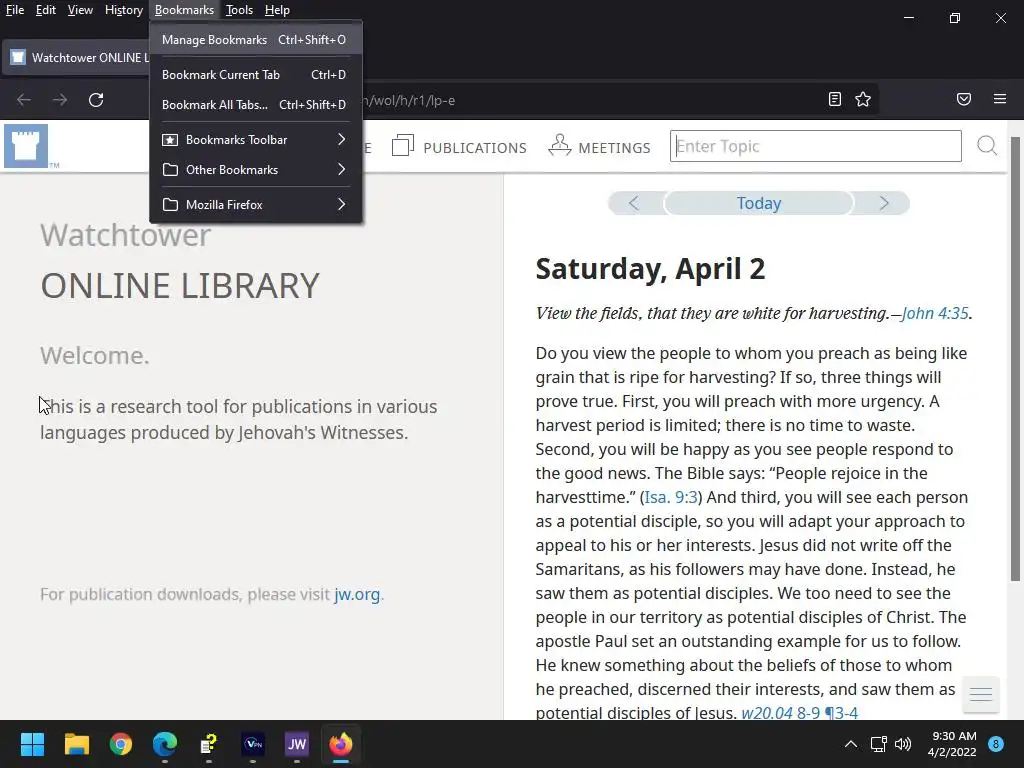The height and width of the screenshot is (768, 1024).
Task: Click the search magnifier icon
Action: pyautogui.click(x=987, y=146)
